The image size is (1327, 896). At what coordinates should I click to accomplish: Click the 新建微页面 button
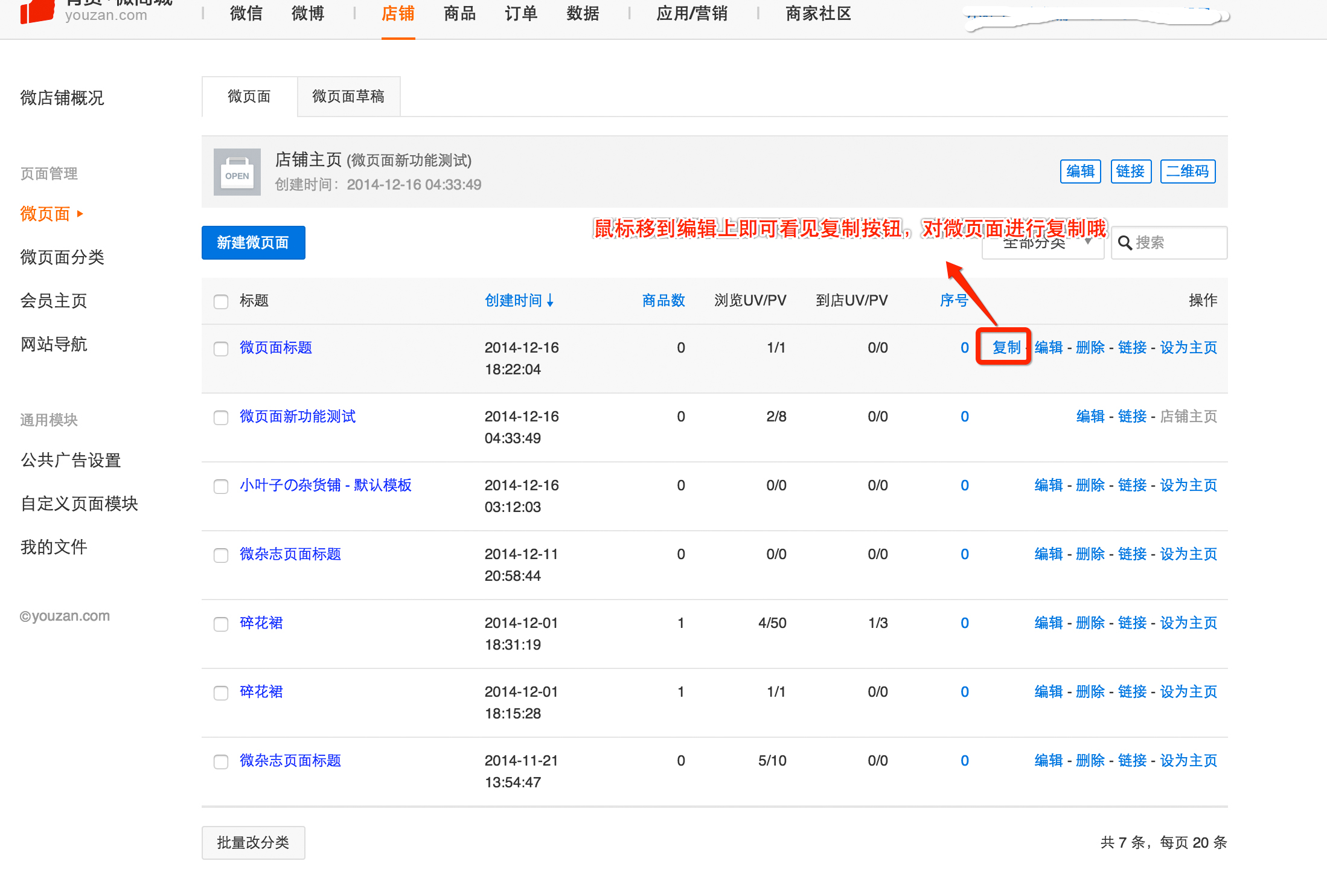pyautogui.click(x=254, y=243)
